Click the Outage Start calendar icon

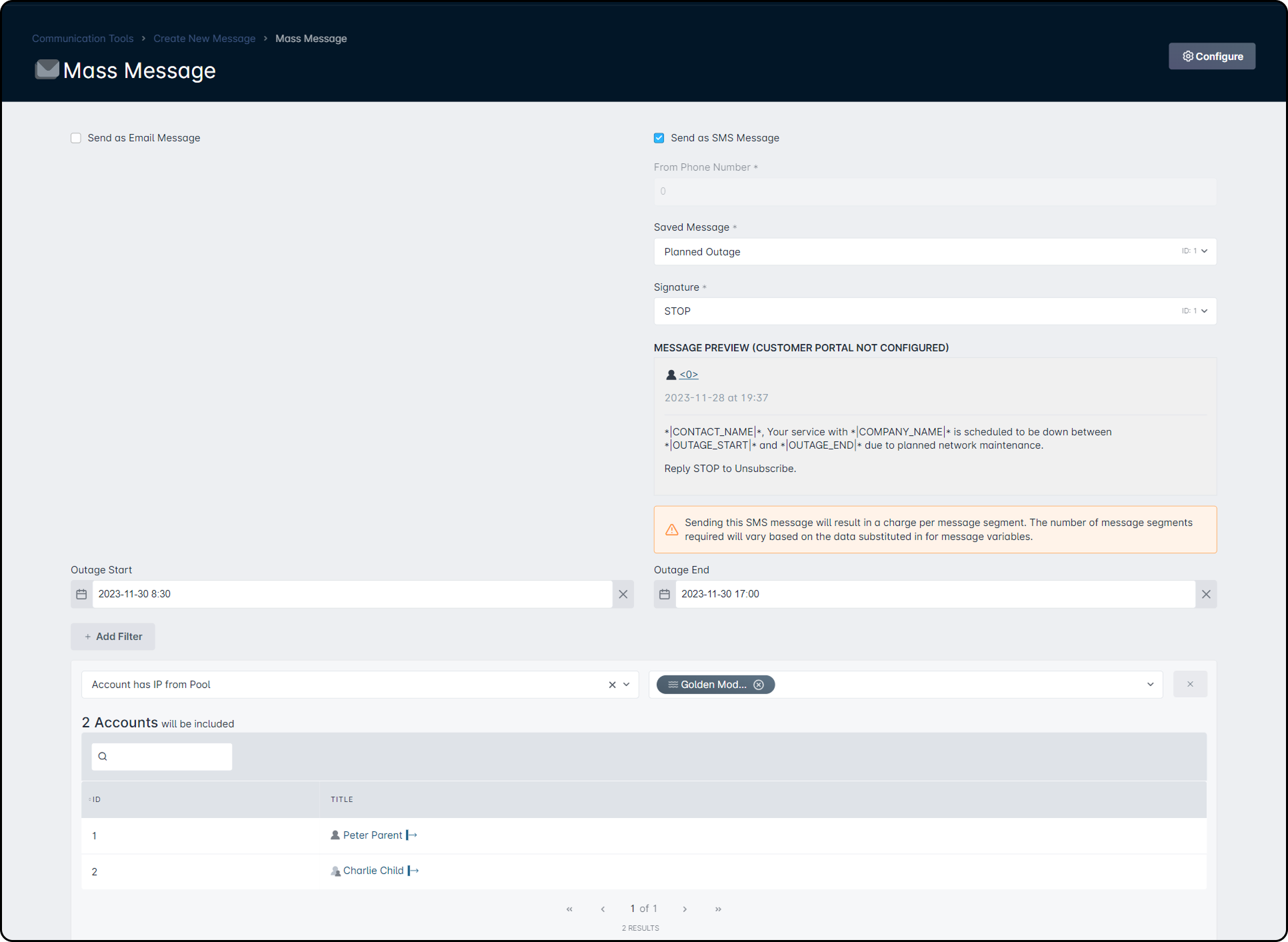(81, 594)
